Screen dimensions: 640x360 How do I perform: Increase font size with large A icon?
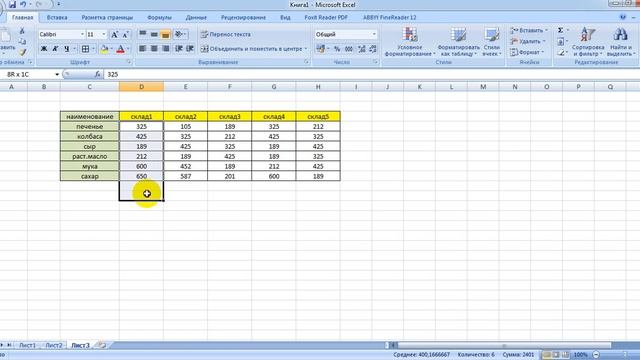(x=115, y=35)
